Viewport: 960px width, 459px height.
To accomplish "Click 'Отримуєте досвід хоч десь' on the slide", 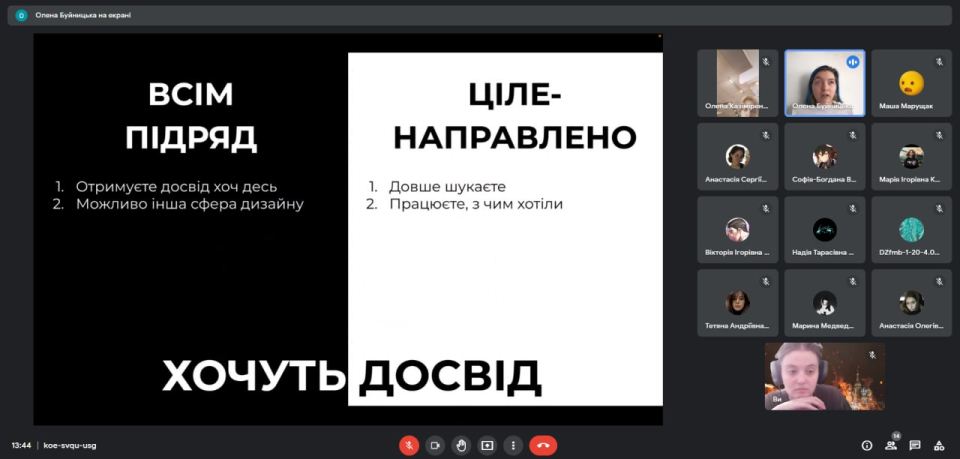I will click(x=176, y=187).
